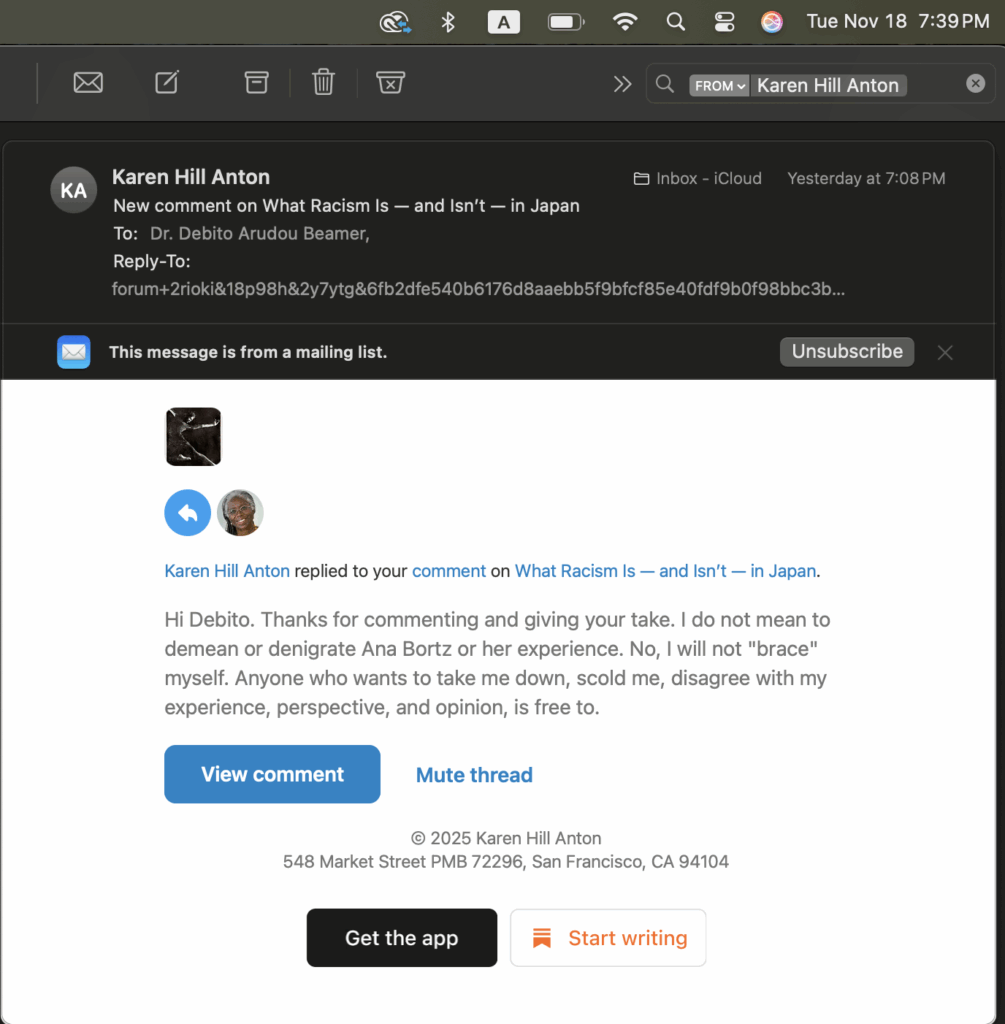The image size is (1005, 1024).
Task: Archive the selected message
Action: pos(256,83)
